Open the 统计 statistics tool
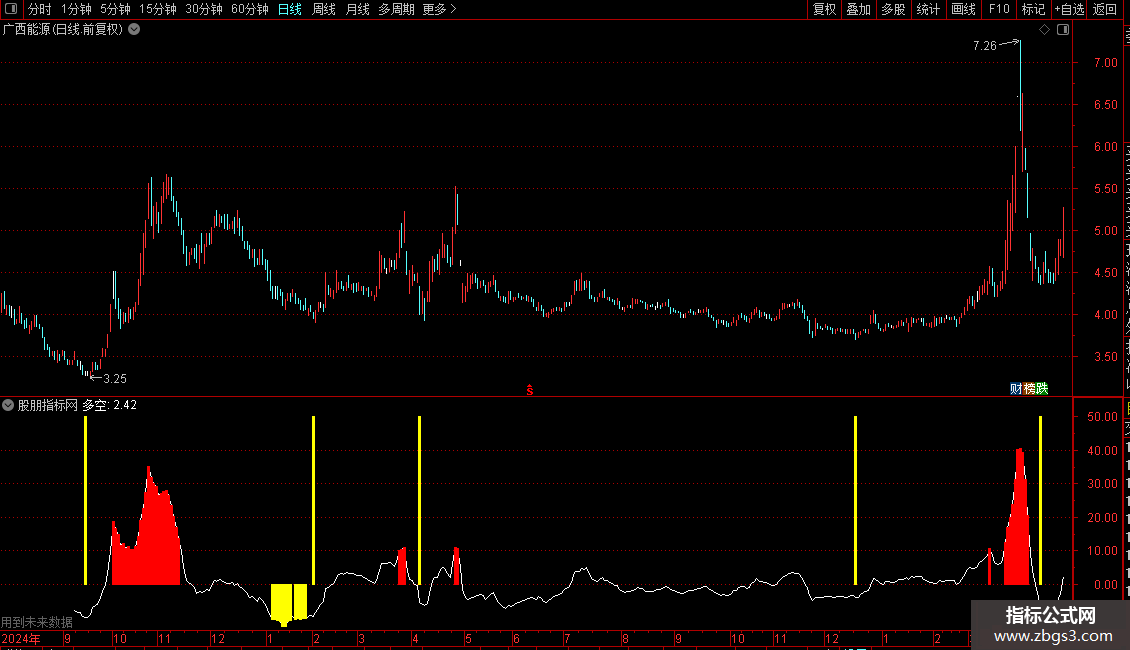The image size is (1130, 650). point(928,9)
